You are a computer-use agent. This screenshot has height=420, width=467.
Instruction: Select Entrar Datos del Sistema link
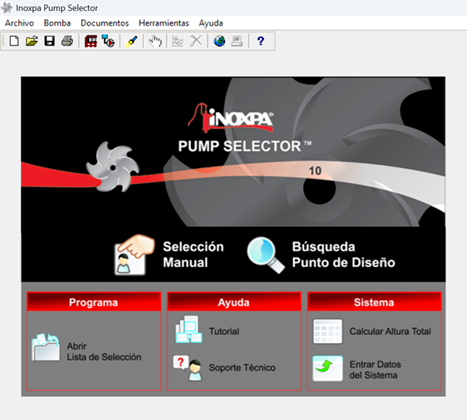375,370
